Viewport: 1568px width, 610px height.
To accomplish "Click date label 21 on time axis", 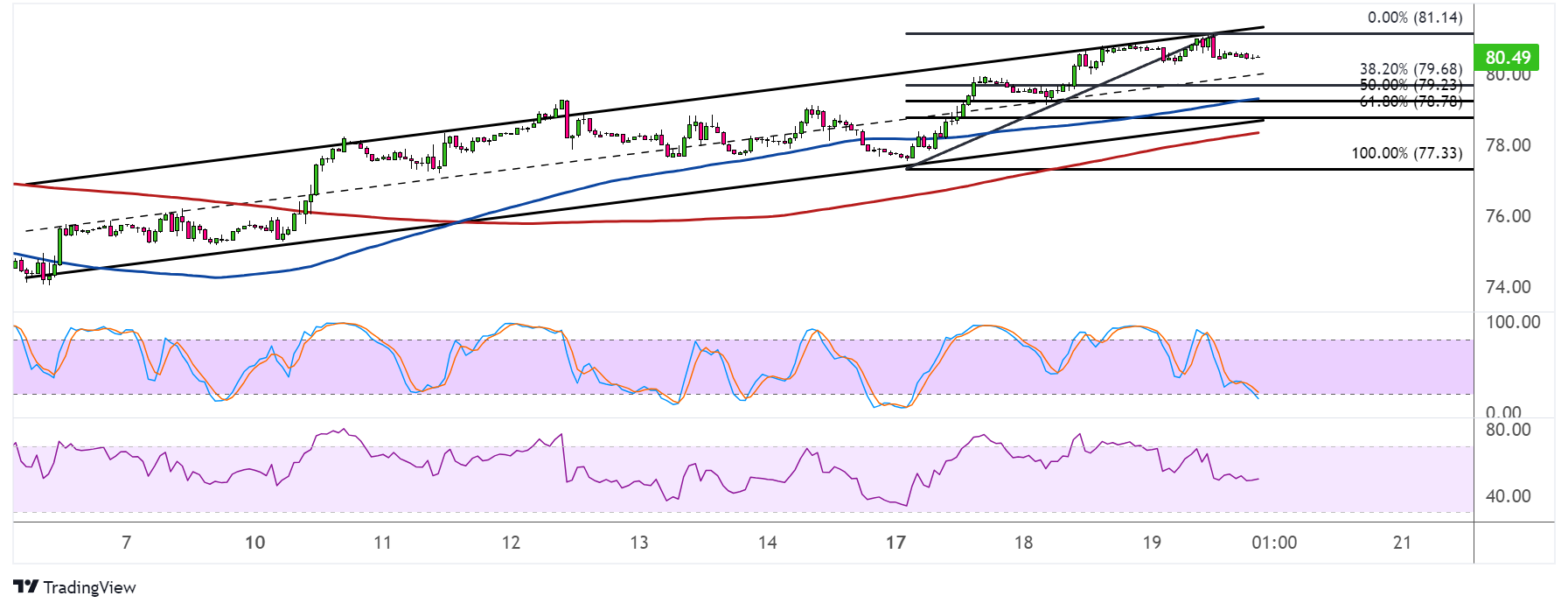I will coord(1402,543).
